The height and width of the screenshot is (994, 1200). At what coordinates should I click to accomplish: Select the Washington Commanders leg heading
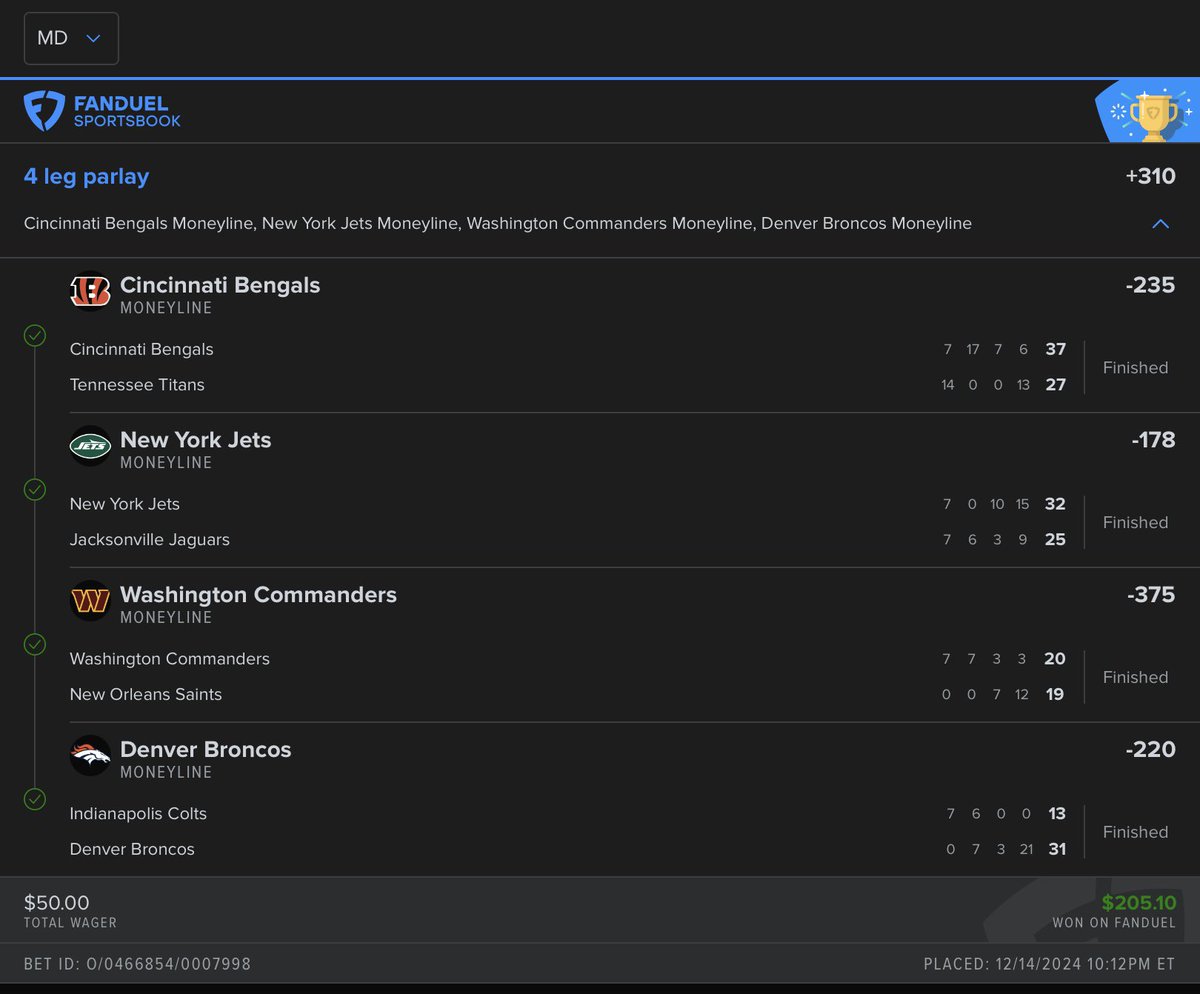[x=258, y=595]
